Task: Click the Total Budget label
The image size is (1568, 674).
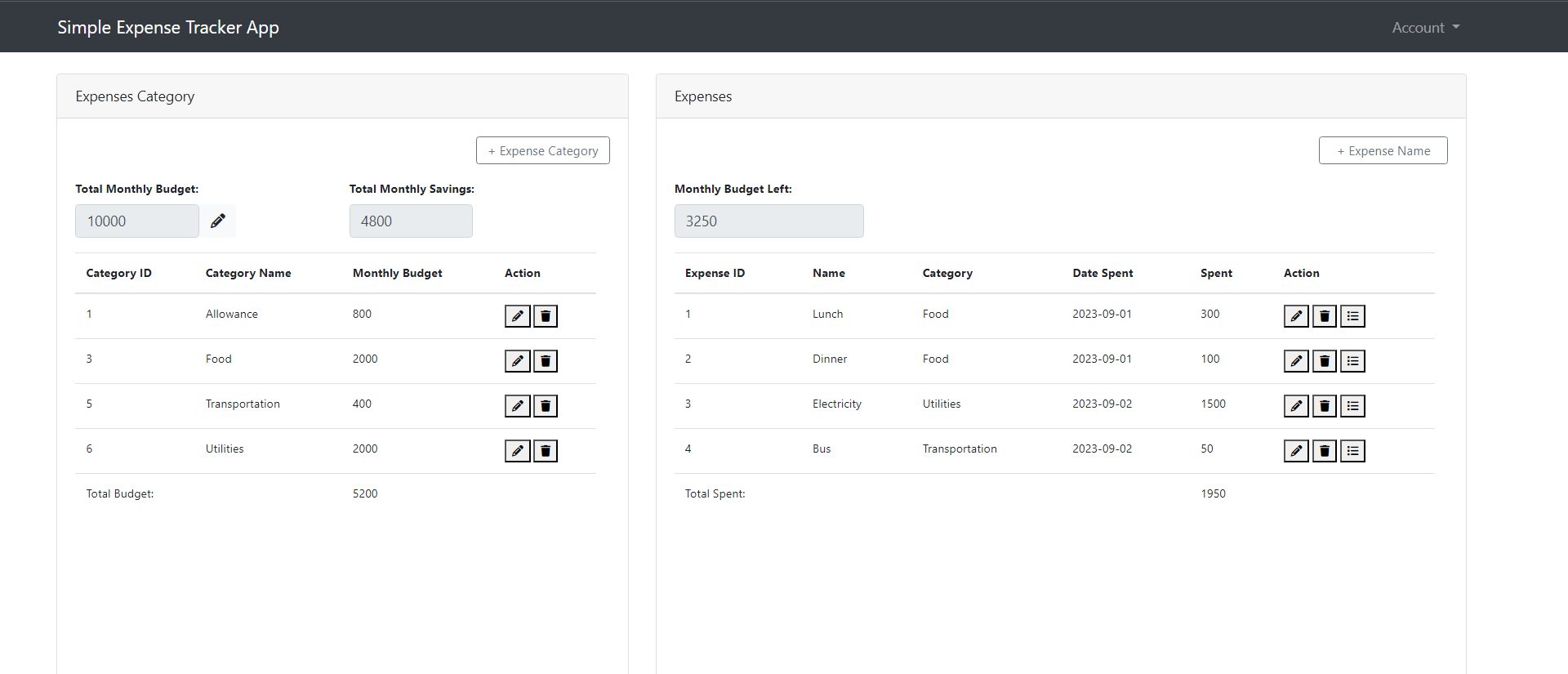Action: coord(120,493)
